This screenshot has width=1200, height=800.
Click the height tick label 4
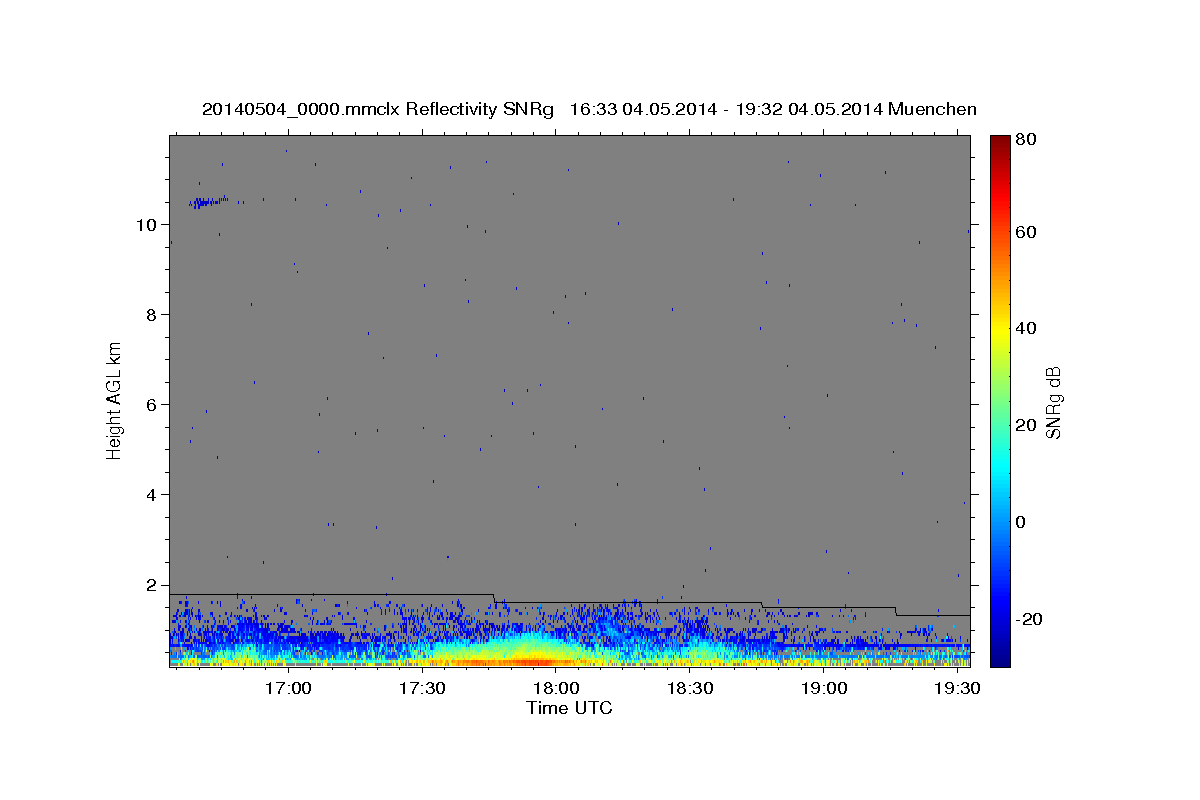click(151, 495)
